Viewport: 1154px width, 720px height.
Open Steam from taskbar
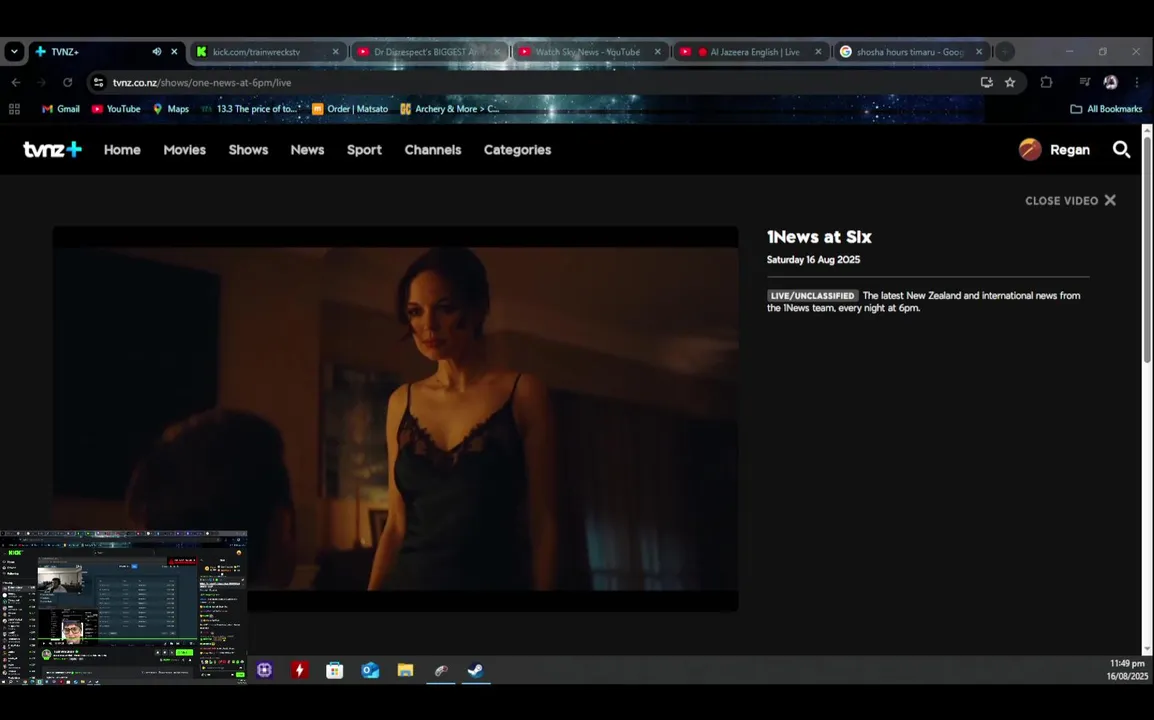[475, 670]
